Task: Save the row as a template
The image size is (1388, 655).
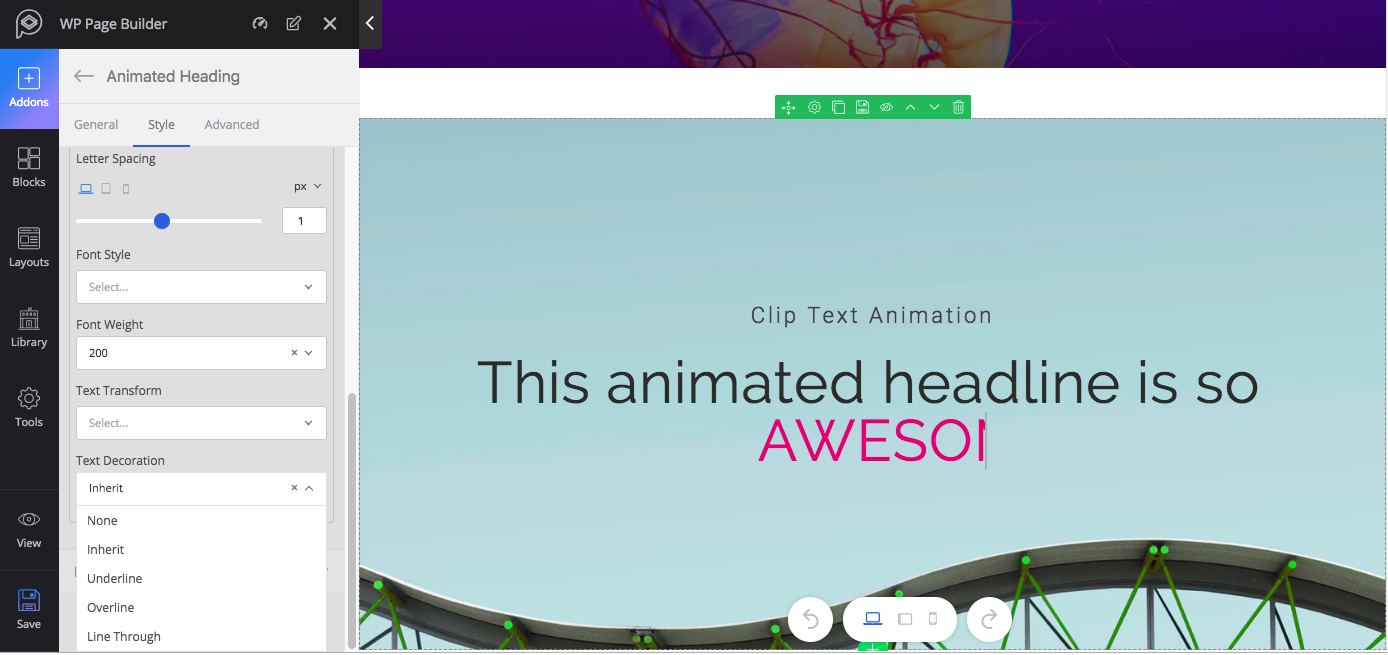Action: tap(861, 107)
